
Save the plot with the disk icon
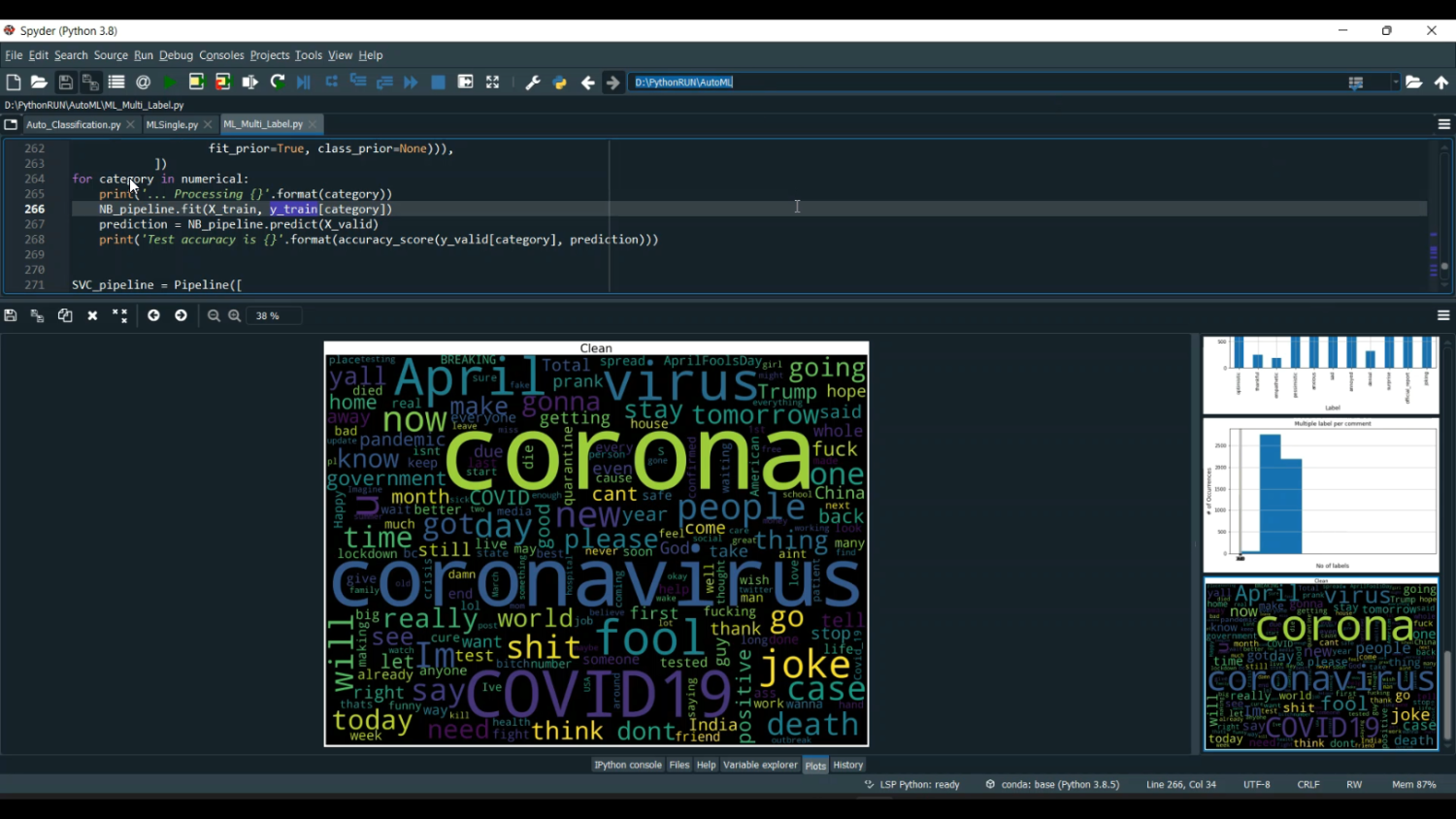[x=11, y=315]
